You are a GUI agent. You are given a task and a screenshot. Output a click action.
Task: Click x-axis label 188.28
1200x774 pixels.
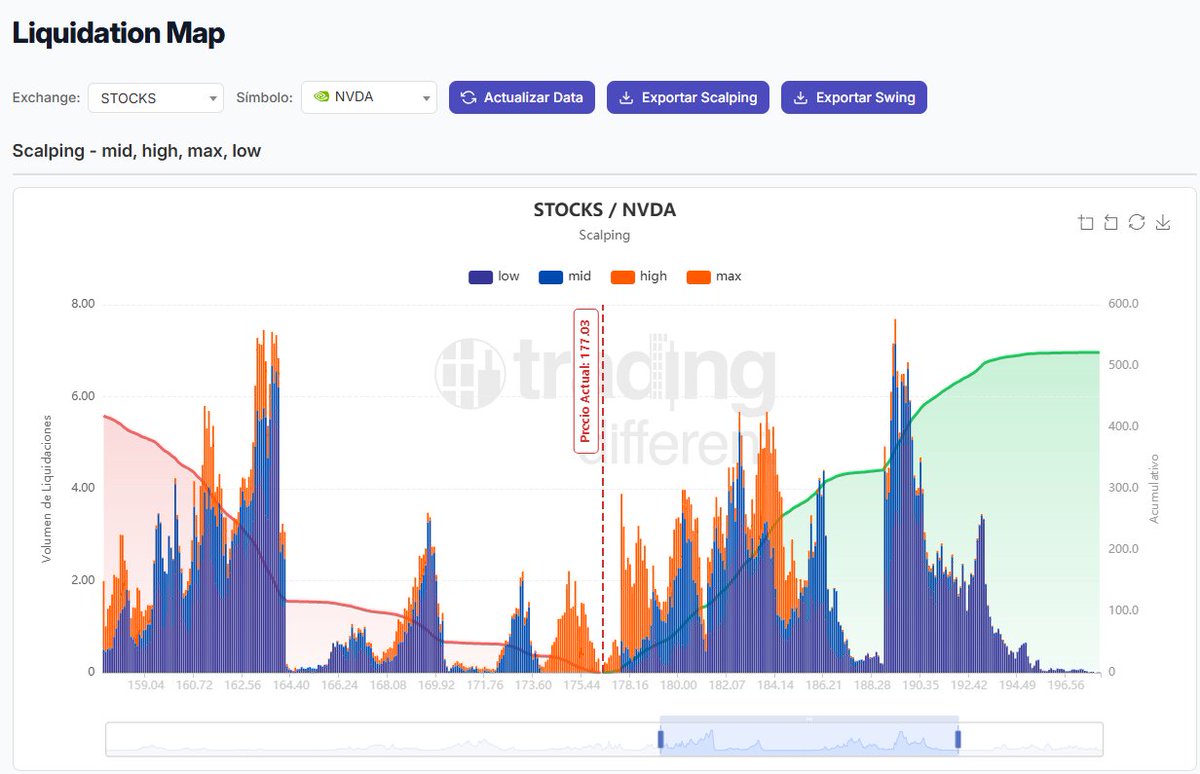click(x=872, y=685)
